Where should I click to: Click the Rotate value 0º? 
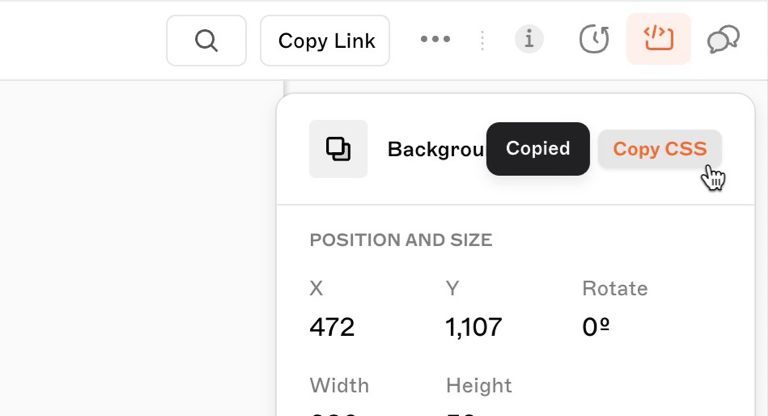596,327
